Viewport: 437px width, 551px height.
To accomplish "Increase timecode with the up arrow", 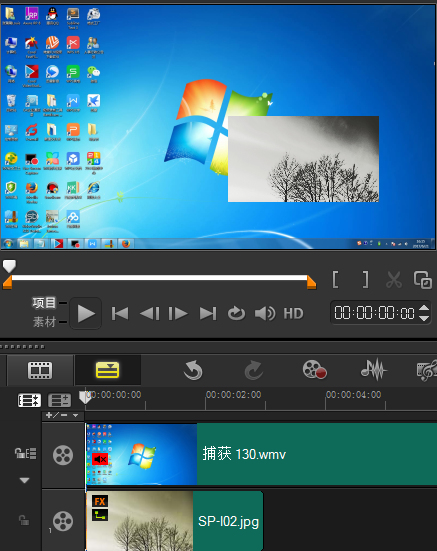I will coord(424,308).
